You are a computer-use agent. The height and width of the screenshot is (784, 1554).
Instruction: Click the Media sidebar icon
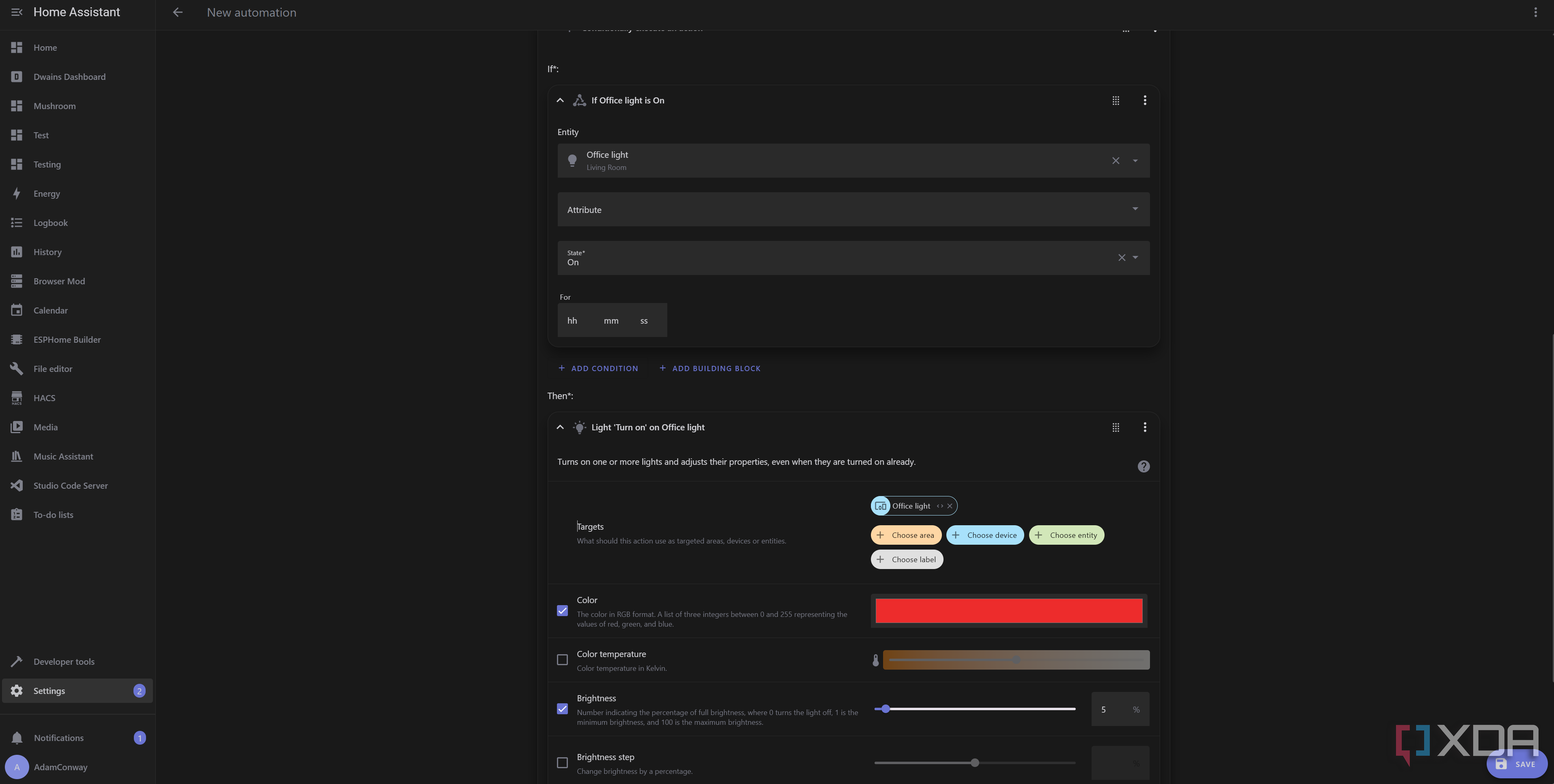[x=16, y=427]
